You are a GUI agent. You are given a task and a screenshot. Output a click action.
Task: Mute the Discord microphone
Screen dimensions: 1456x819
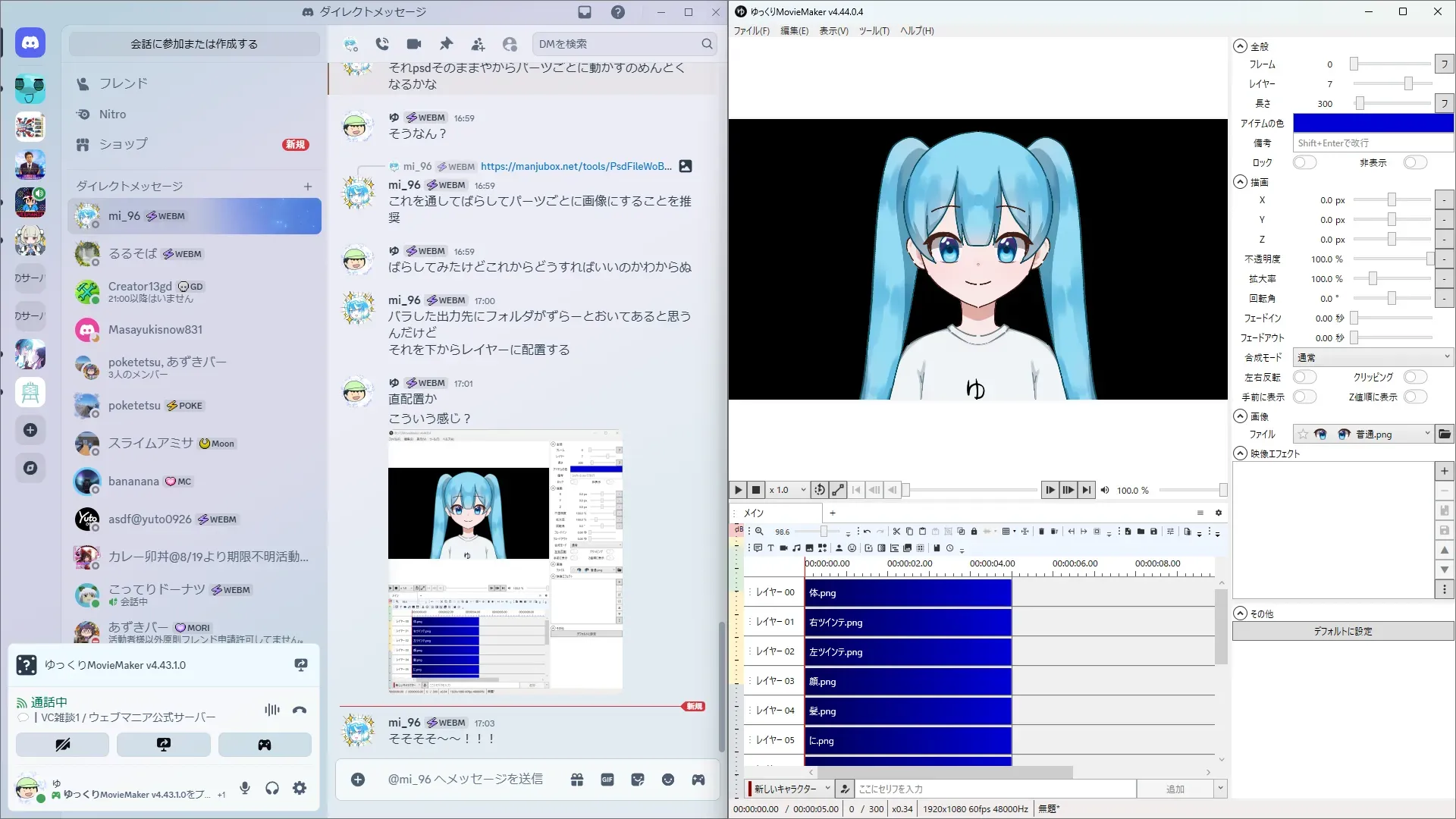point(244,788)
